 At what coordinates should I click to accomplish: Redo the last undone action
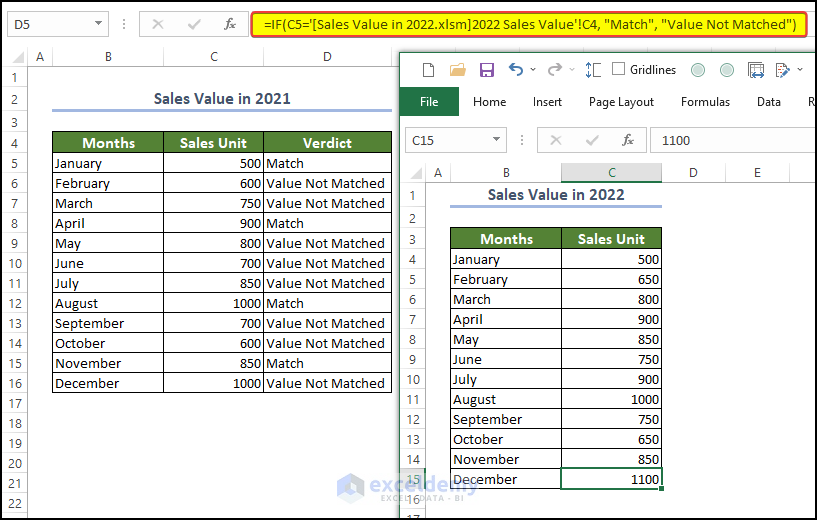(555, 69)
